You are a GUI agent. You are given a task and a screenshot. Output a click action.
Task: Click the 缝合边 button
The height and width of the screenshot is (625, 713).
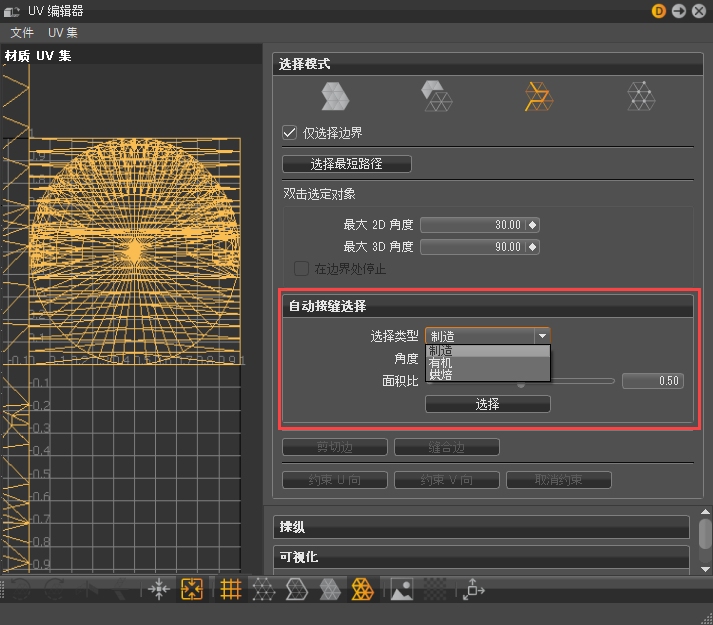[447, 447]
